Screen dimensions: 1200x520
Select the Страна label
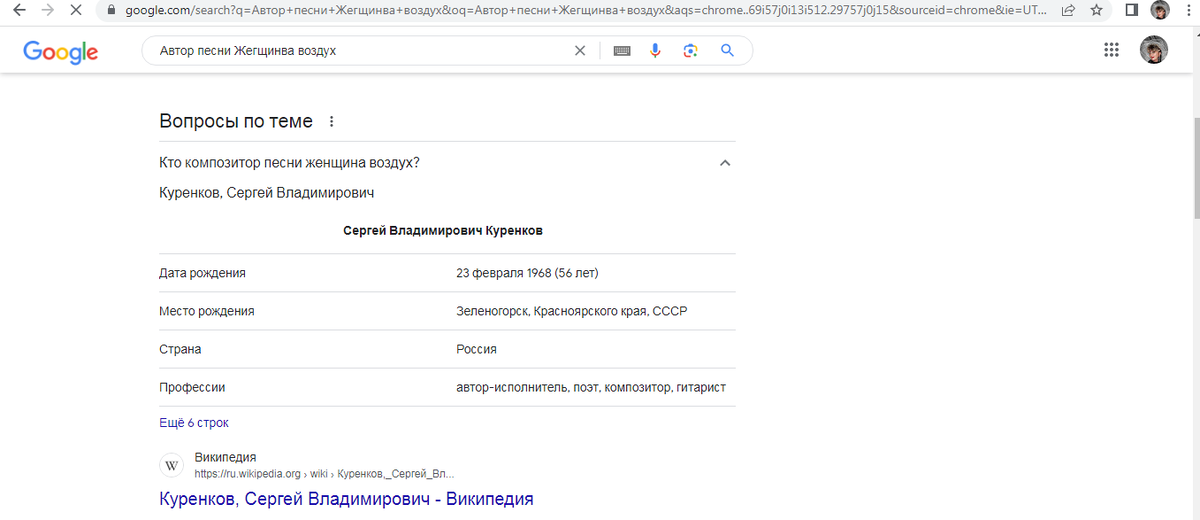(x=180, y=349)
